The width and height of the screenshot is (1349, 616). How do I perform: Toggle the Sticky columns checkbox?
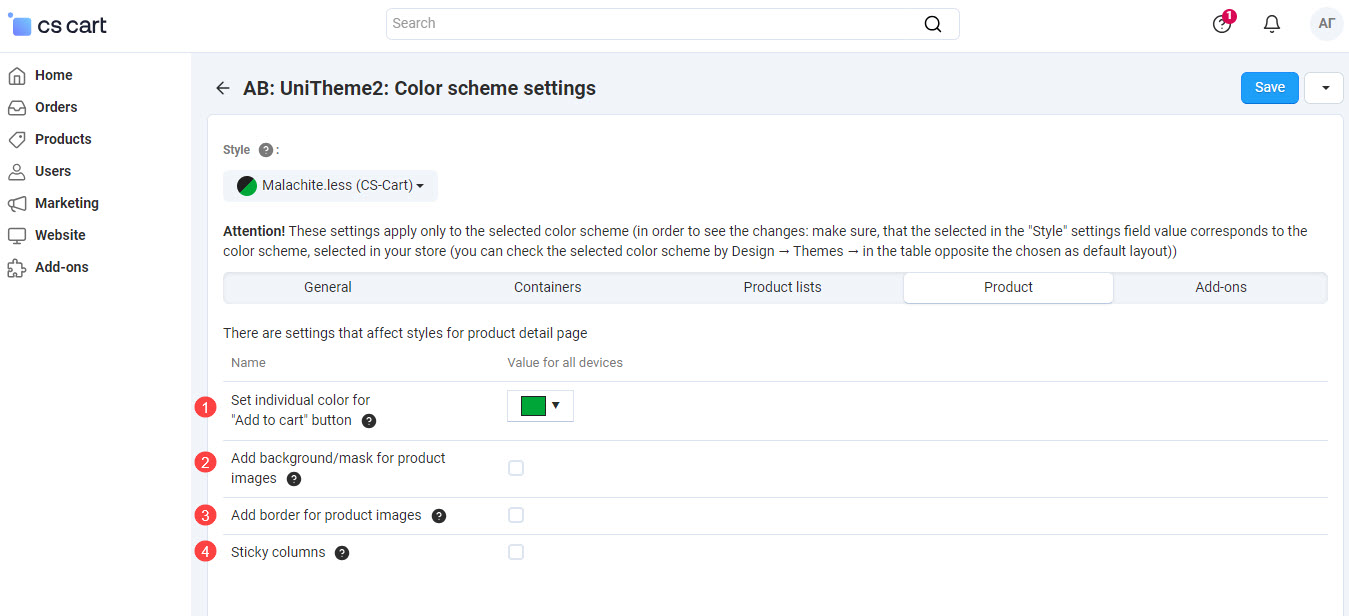tap(516, 552)
